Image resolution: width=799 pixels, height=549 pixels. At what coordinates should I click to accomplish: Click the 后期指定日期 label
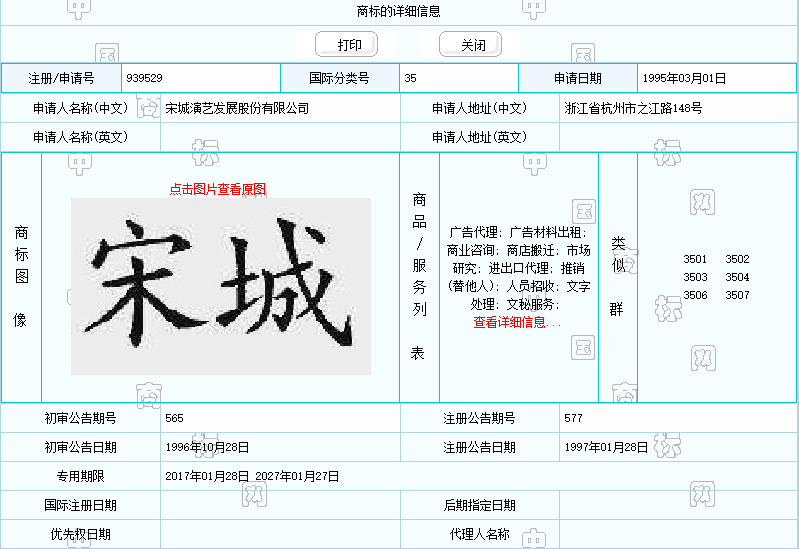480,505
